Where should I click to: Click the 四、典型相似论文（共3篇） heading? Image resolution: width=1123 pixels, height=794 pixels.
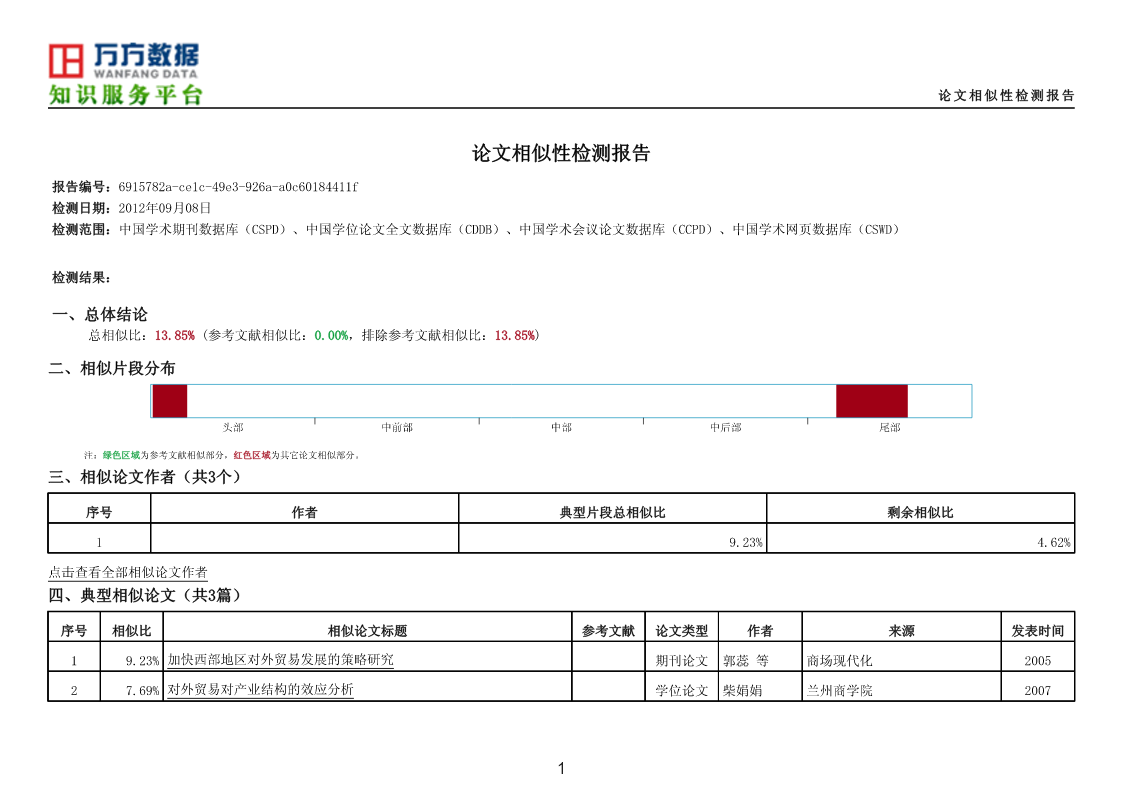coord(145,596)
